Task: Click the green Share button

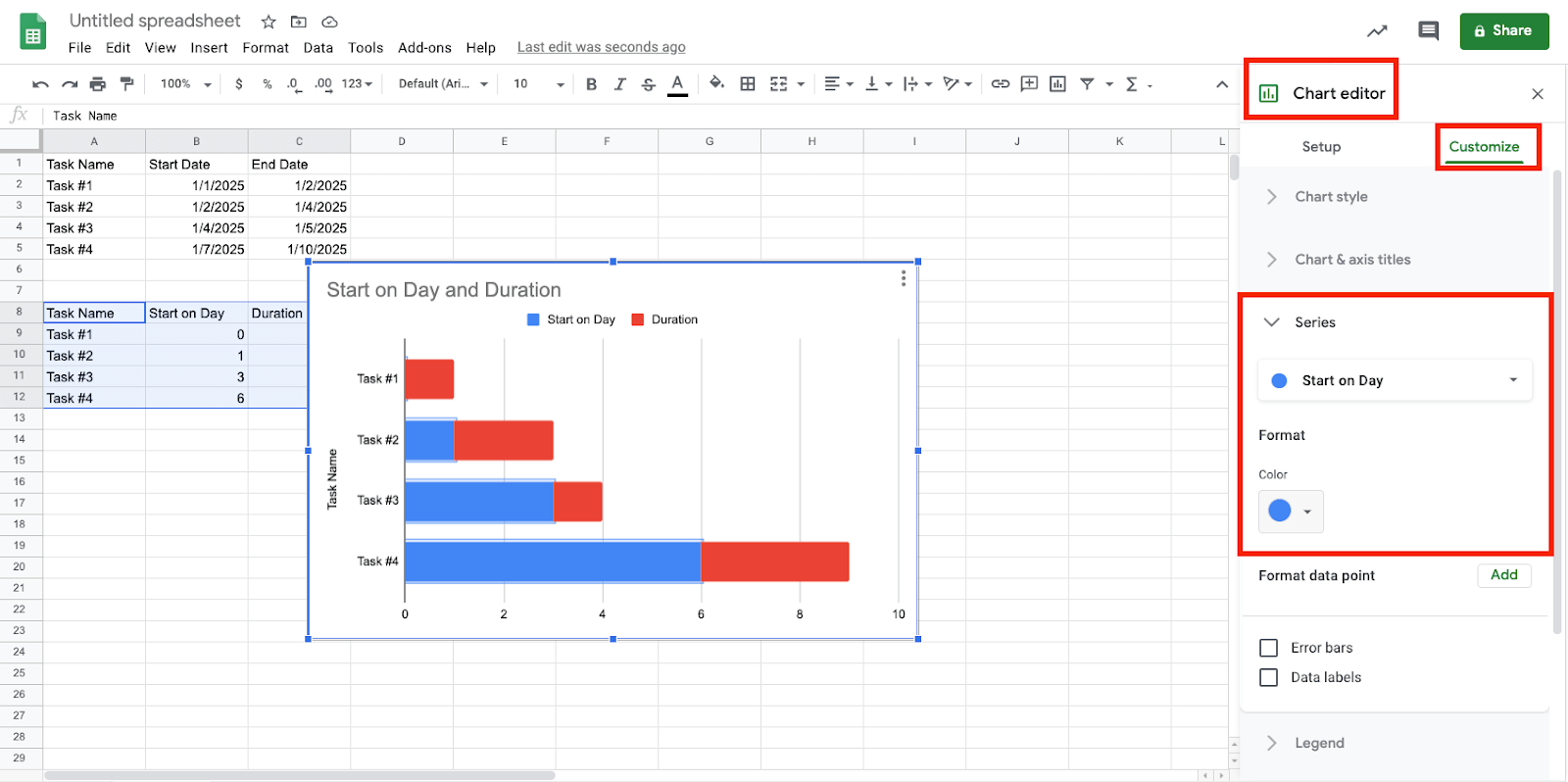Action: [1503, 31]
